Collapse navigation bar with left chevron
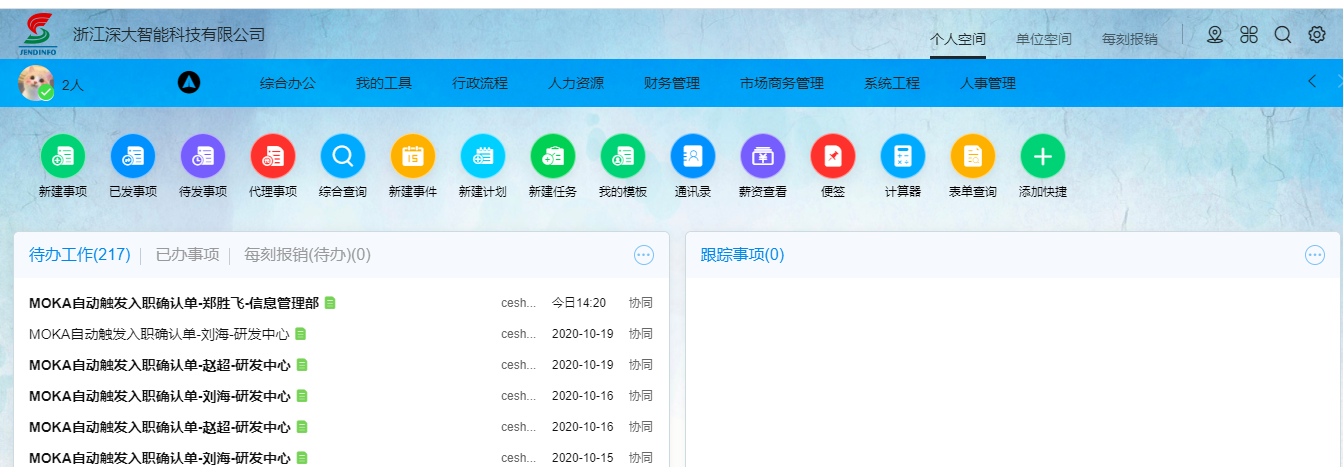1343x467 pixels. [x=1312, y=82]
